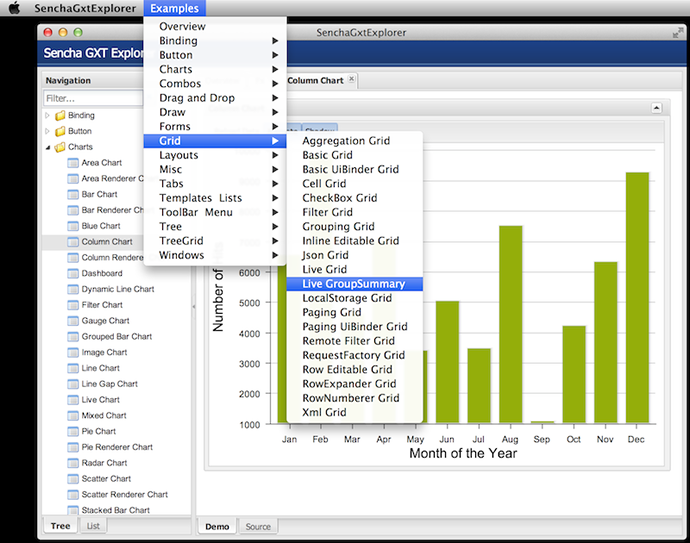690x543 pixels.
Task: Close the Column Chart tab
Action: click(x=351, y=79)
